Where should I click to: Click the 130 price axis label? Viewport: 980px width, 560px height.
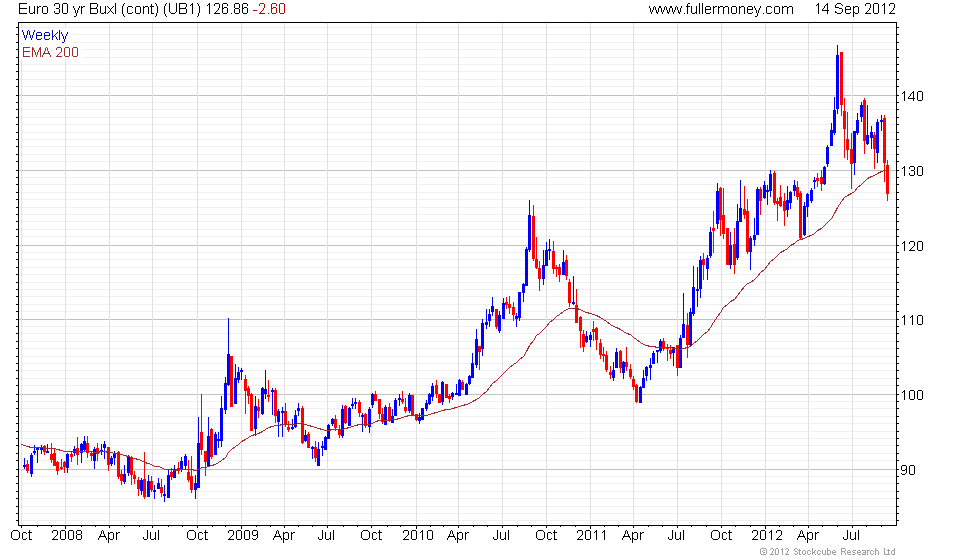(x=911, y=171)
